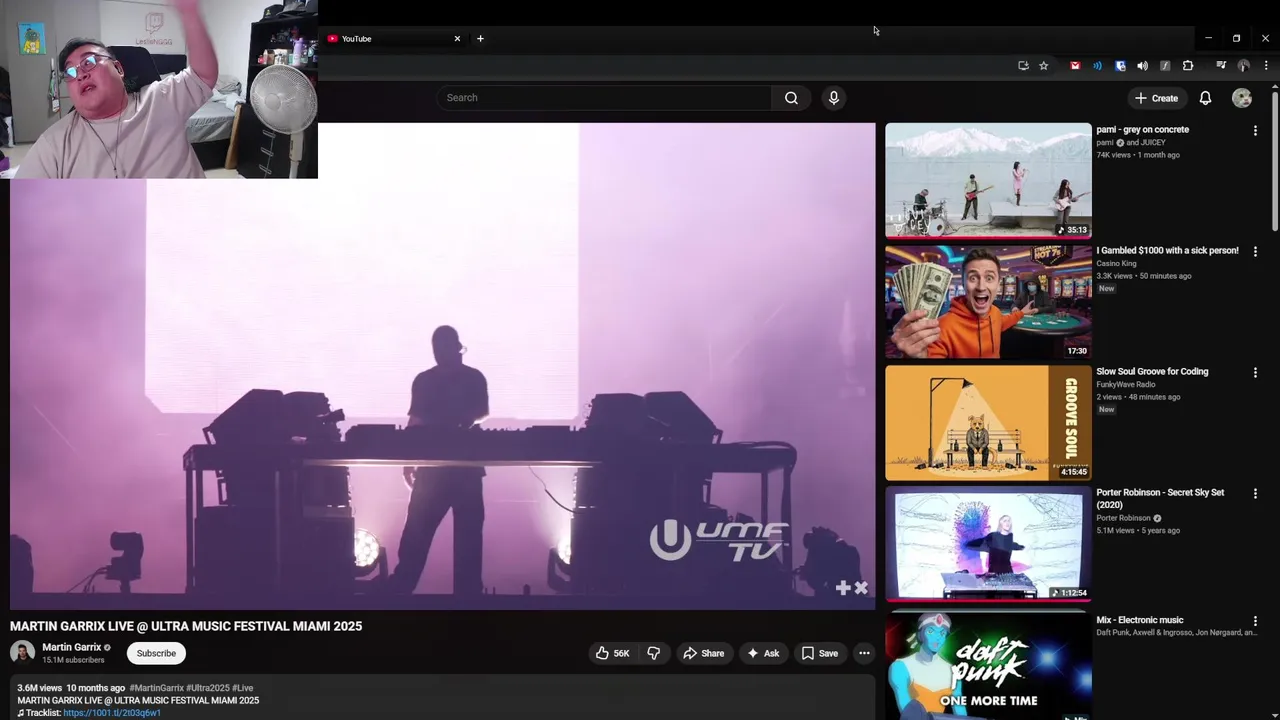Open more actions menu beside Save
Screen dimensions: 1280x720
(x=864, y=653)
